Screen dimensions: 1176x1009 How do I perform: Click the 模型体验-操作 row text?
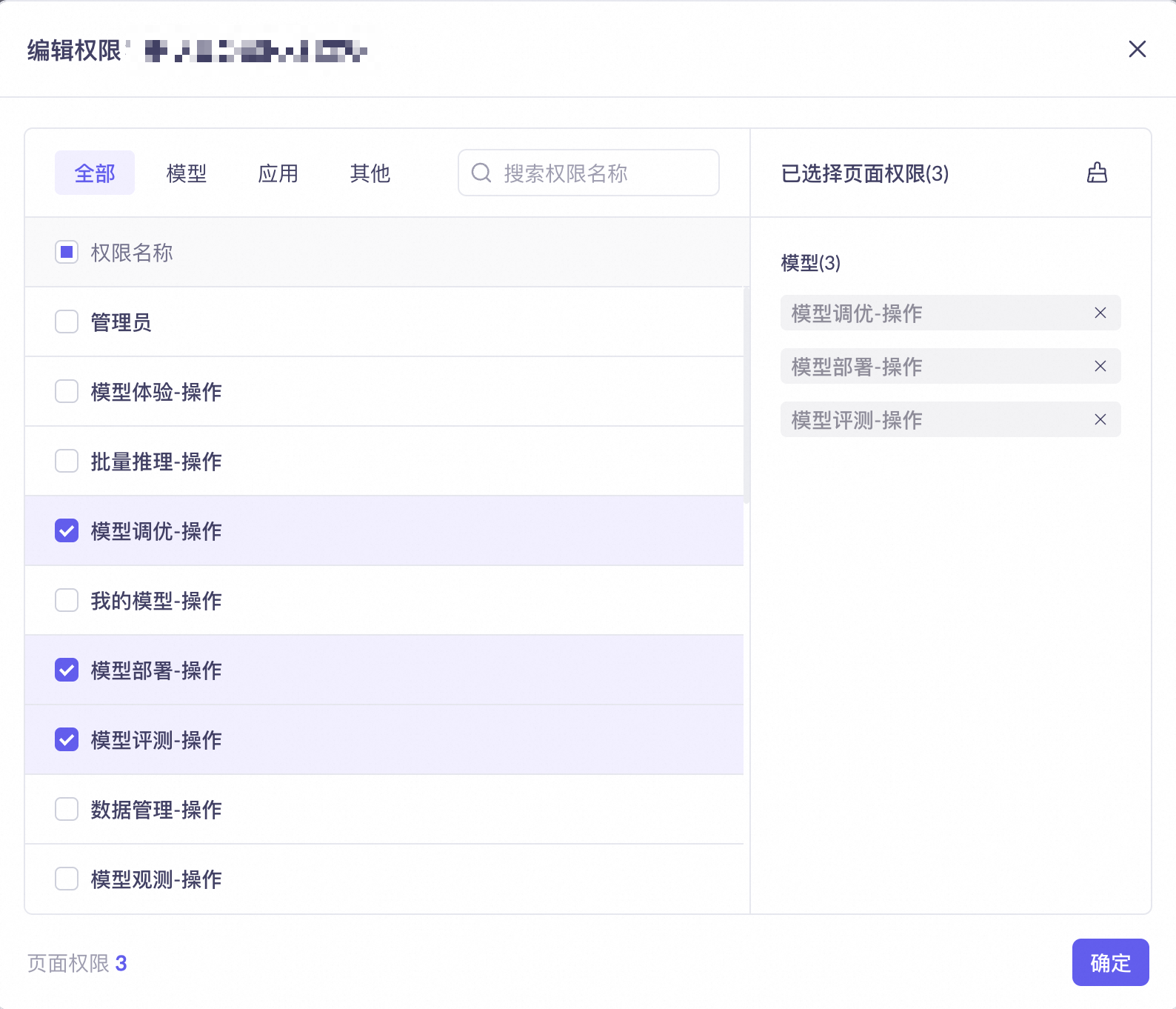(156, 392)
